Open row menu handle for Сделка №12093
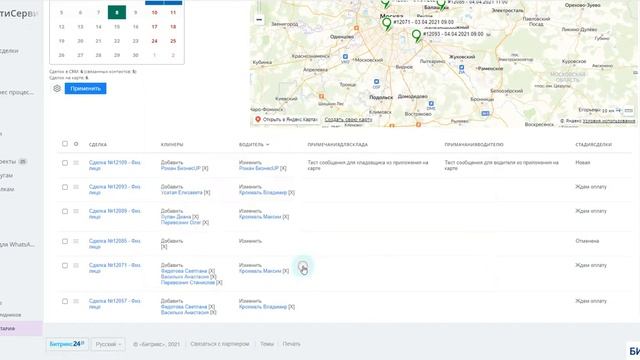 pyautogui.click(x=76, y=187)
